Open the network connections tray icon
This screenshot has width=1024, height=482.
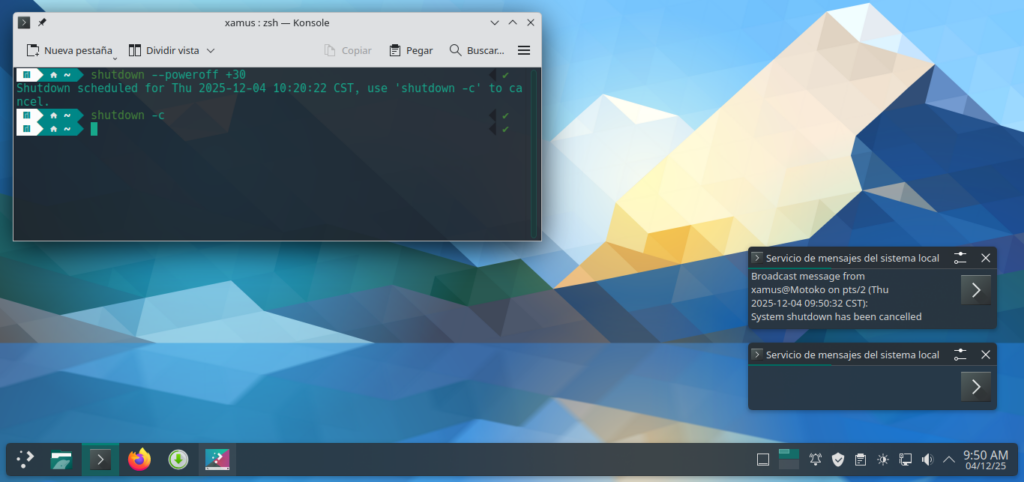pos(905,460)
